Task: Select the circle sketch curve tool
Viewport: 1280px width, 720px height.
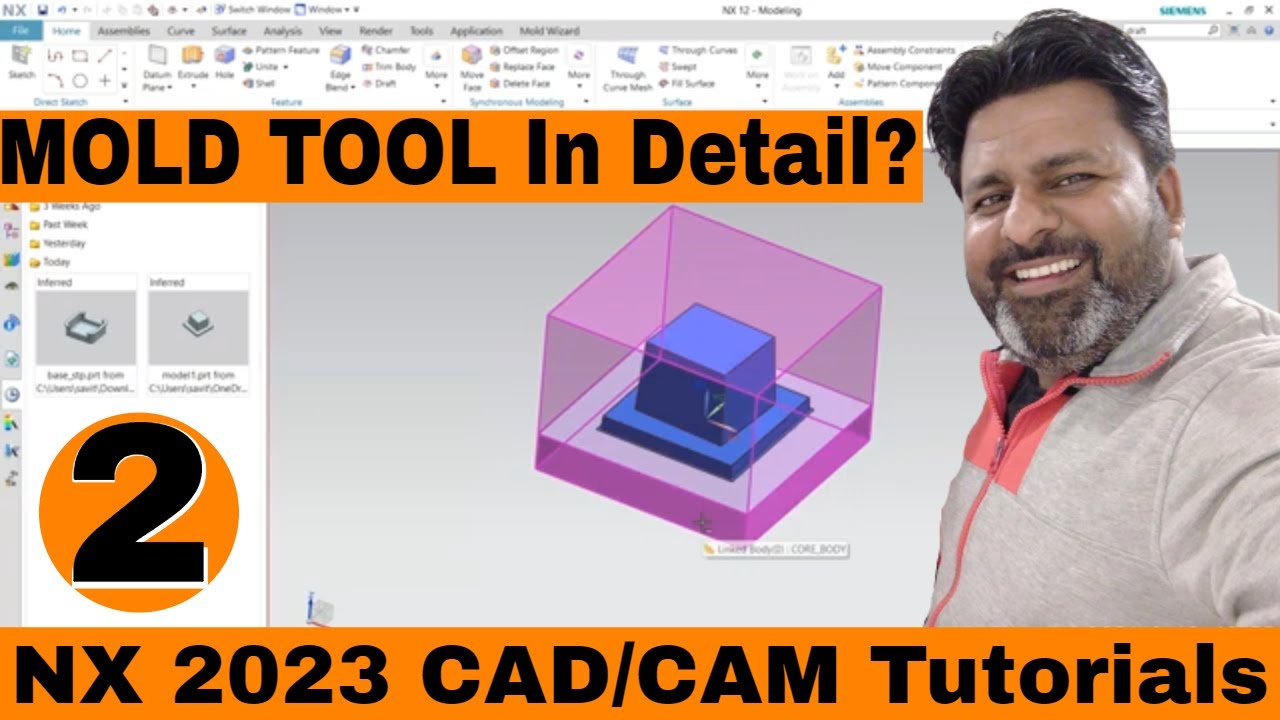Action: click(80, 80)
